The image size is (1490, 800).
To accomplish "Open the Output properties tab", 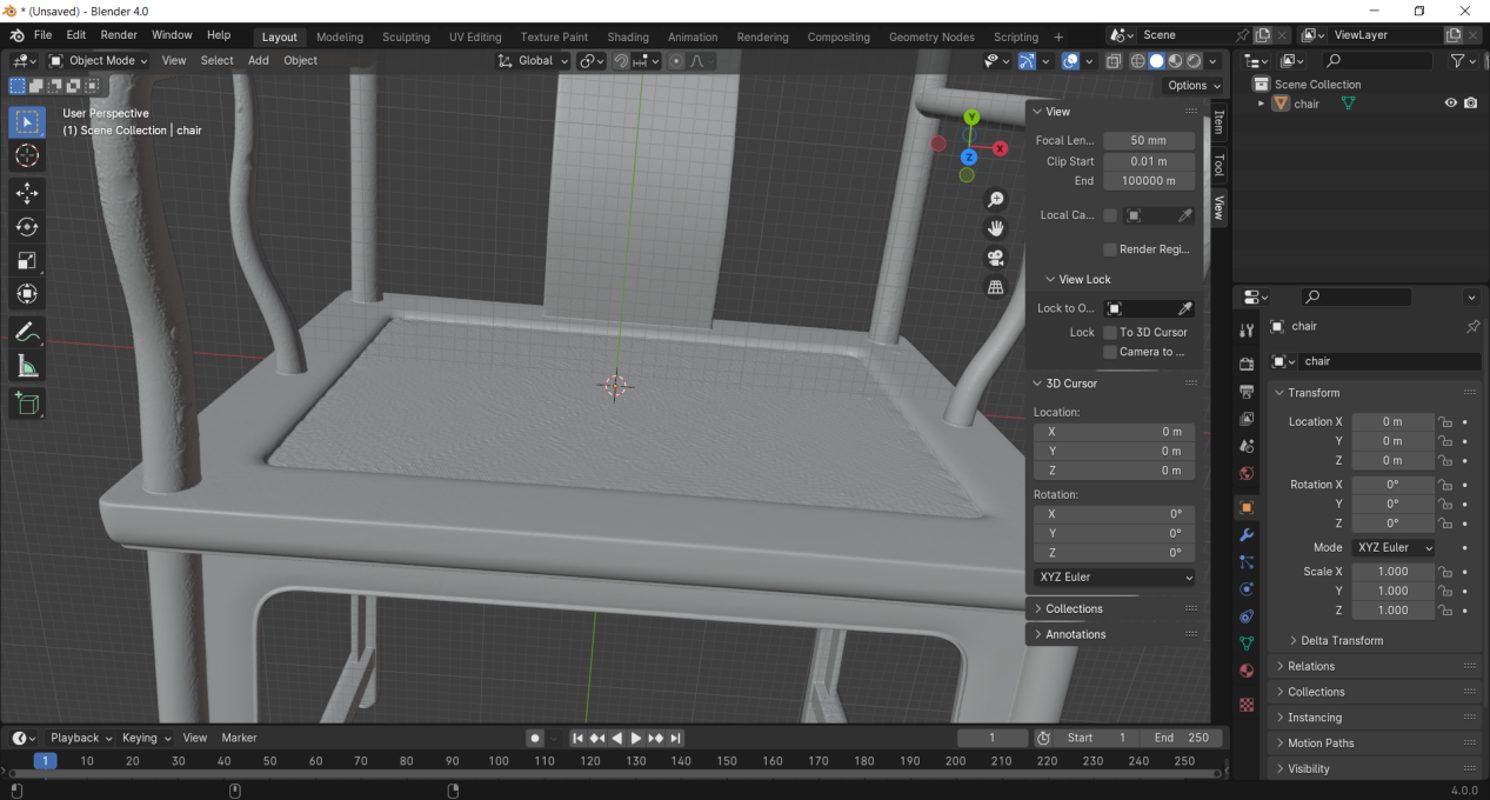I will [1246, 391].
